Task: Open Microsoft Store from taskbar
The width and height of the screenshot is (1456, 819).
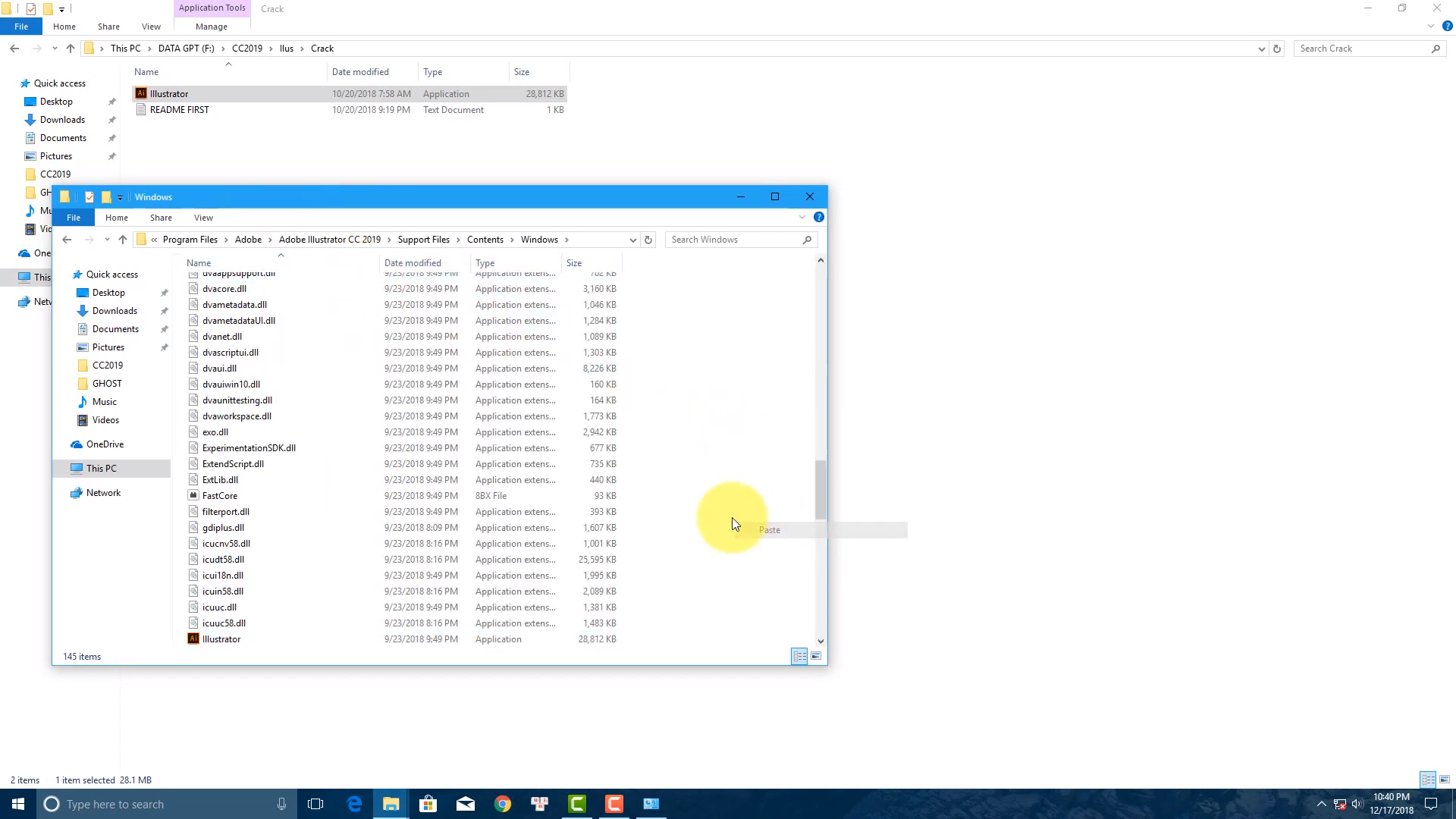Action: [428, 804]
